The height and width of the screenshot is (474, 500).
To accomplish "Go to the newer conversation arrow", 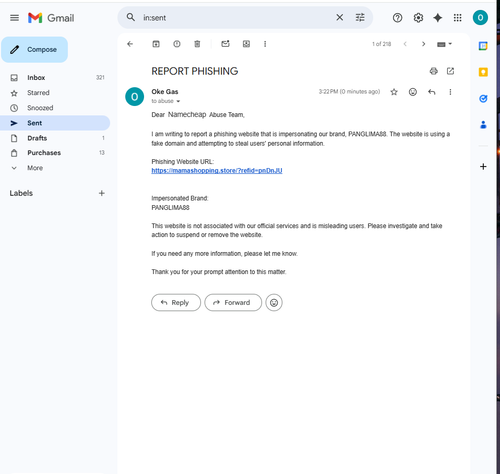I will (x=405, y=44).
